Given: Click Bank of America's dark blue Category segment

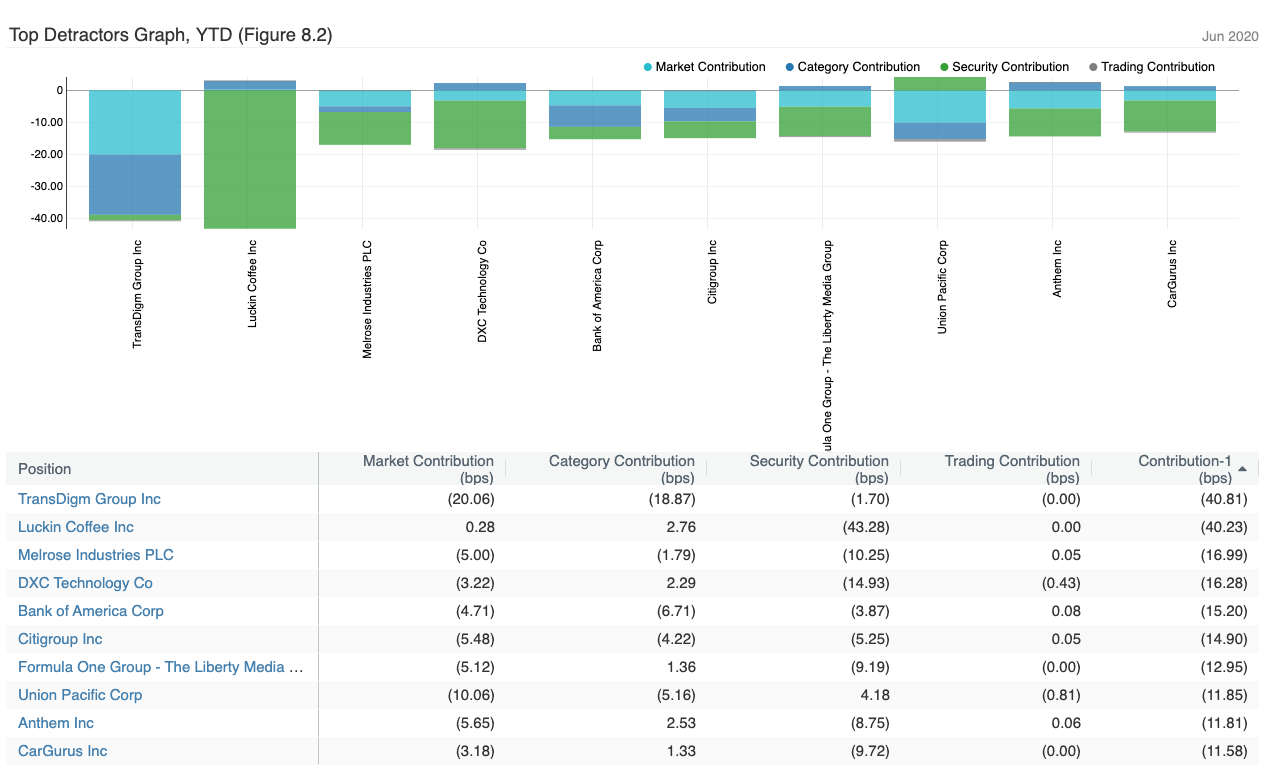Looking at the screenshot, I should [x=595, y=116].
